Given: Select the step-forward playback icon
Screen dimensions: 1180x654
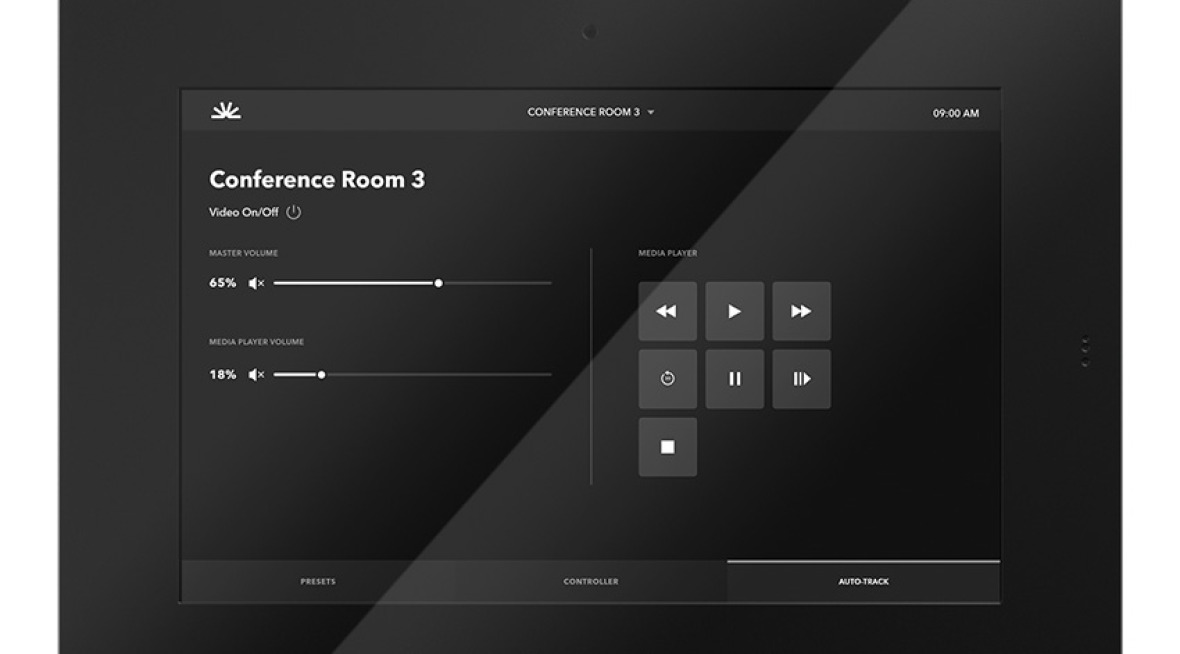Looking at the screenshot, I should pyautogui.click(x=801, y=379).
